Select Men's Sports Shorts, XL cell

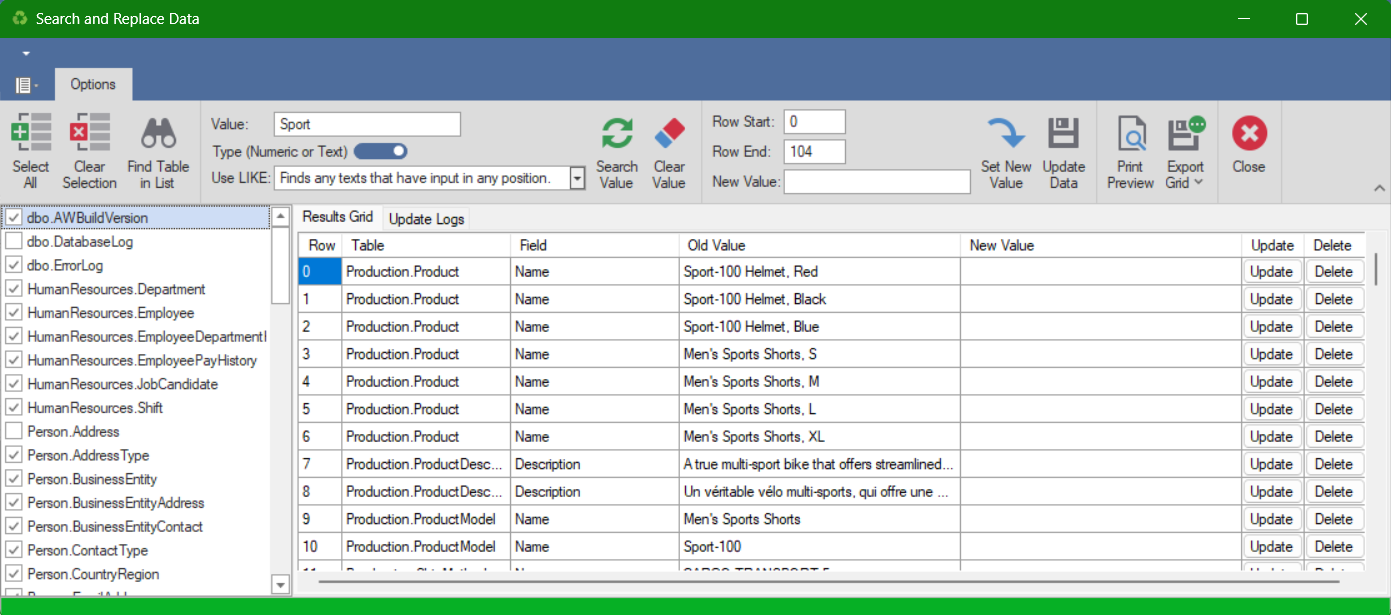[820, 437]
